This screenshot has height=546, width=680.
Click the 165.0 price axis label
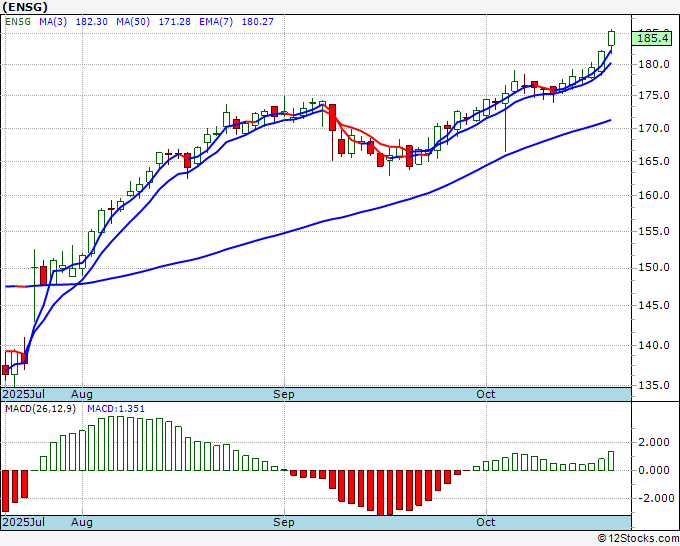click(x=654, y=161)
